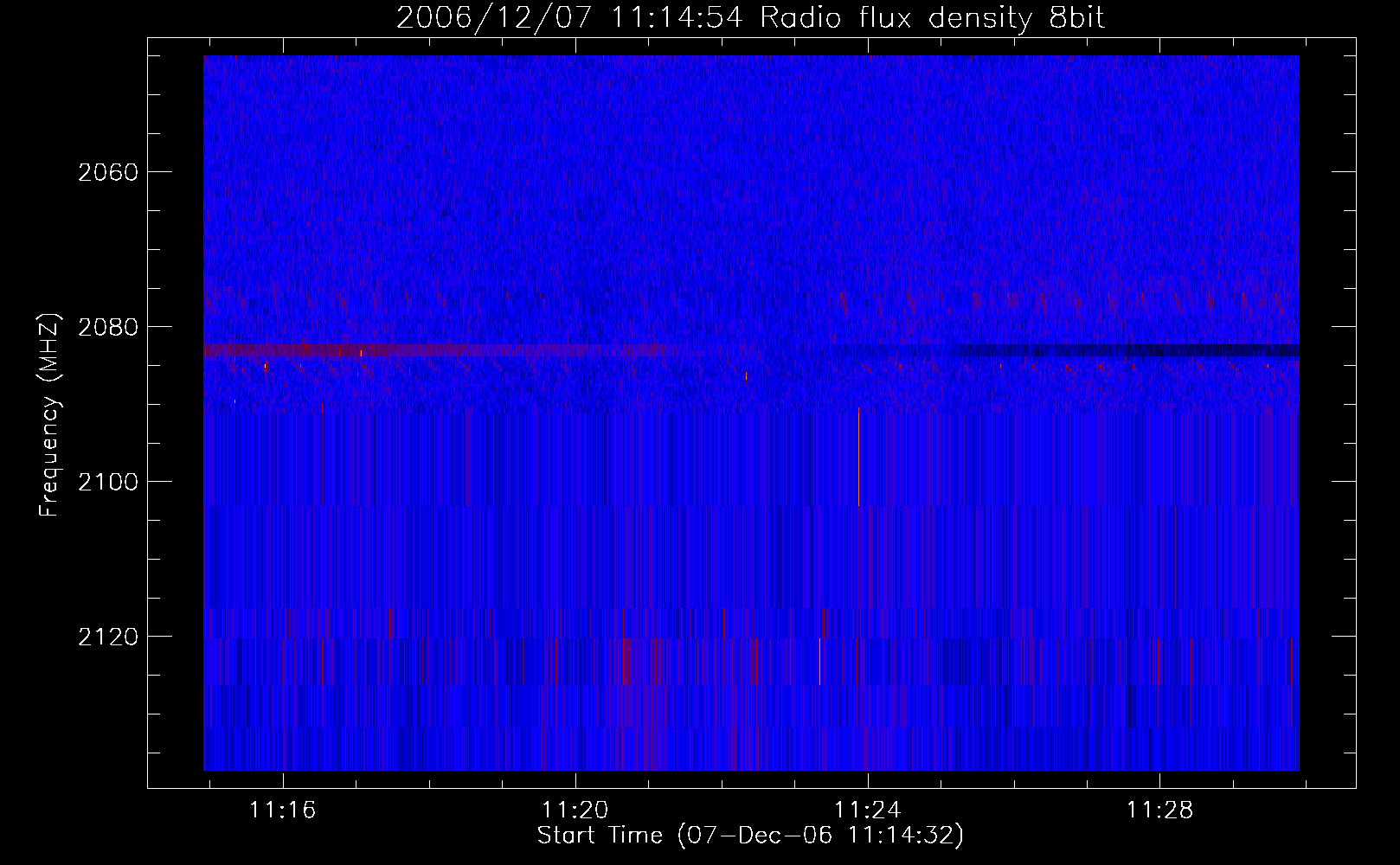This screenshot has height=865, width=1400.
Task: Click the tall orange vertical spike near 11:24
Action: click(x=858, y=457)
